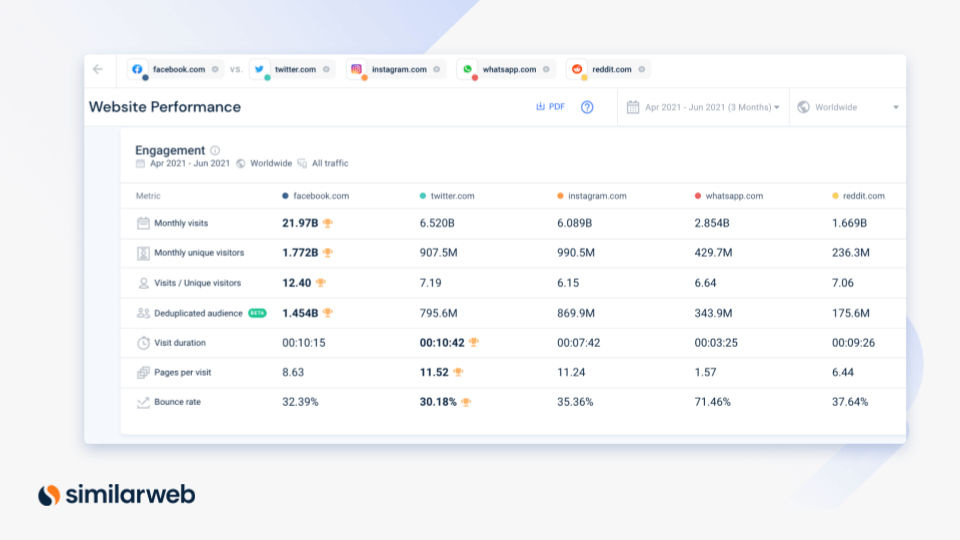Remove reddit.com from the comparison
Screen dimensions: 960x540
click(642, 69)
